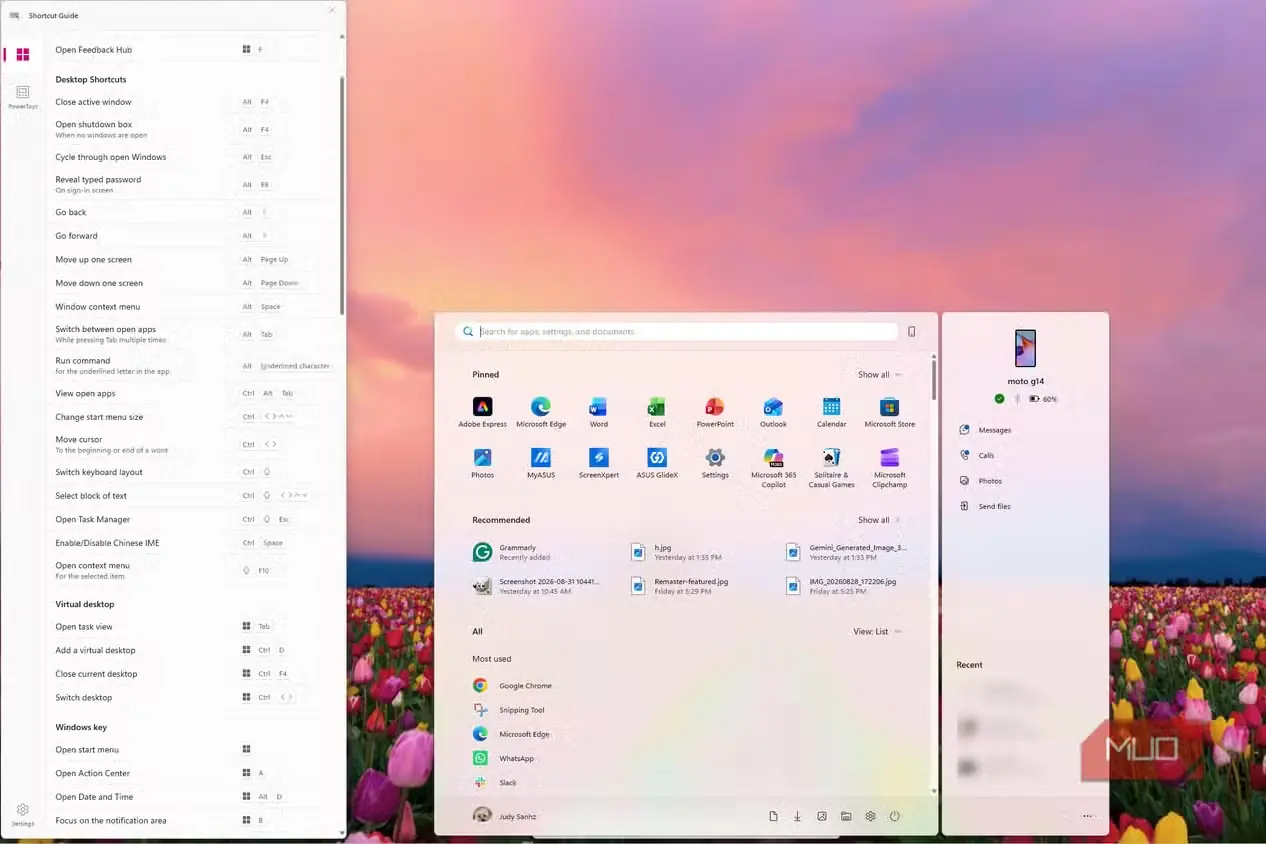This screenshot has height=844, width=1266.
Task: Open the View: List dropdown
Action: click(877, 631)
